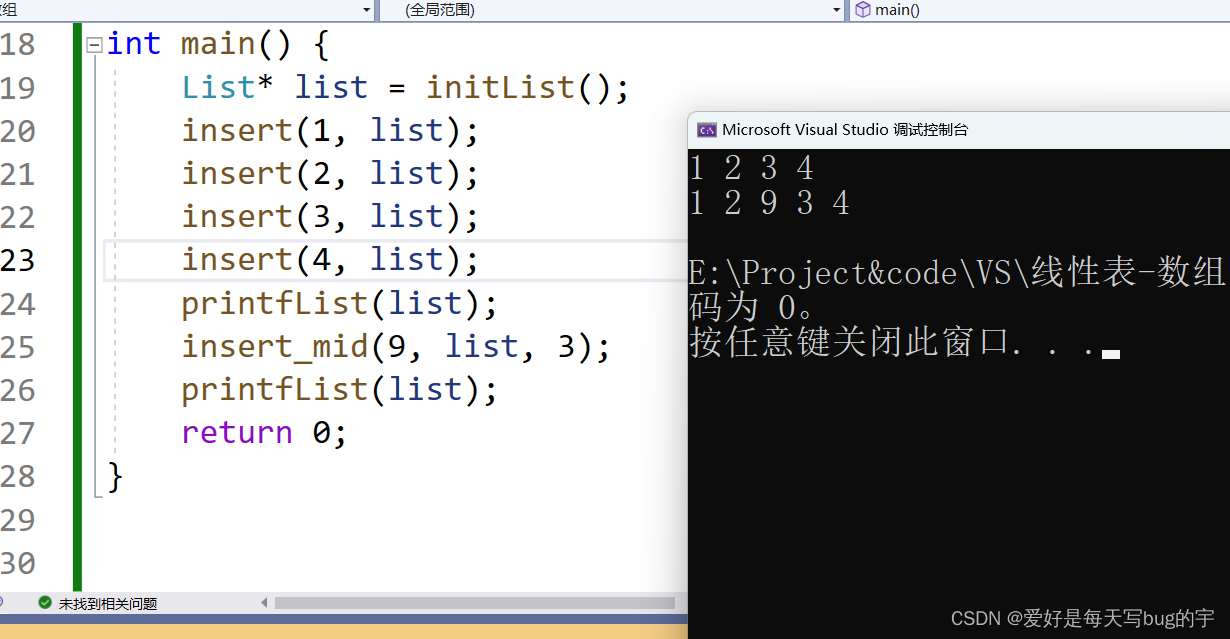Click the initList() function call text

tap(500, 87)
